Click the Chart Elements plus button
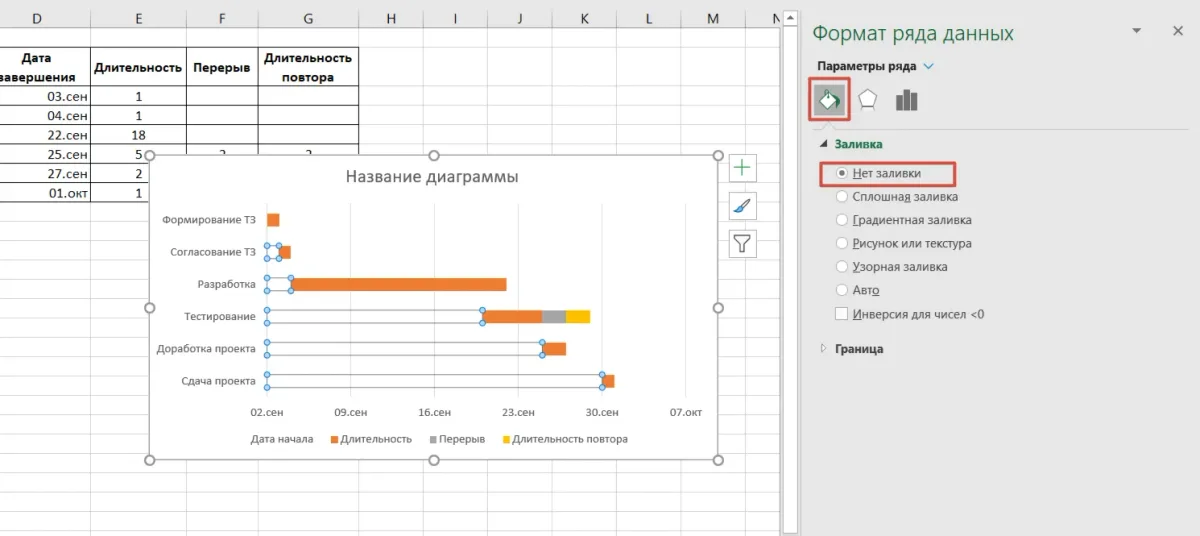 tap(742, 168)
